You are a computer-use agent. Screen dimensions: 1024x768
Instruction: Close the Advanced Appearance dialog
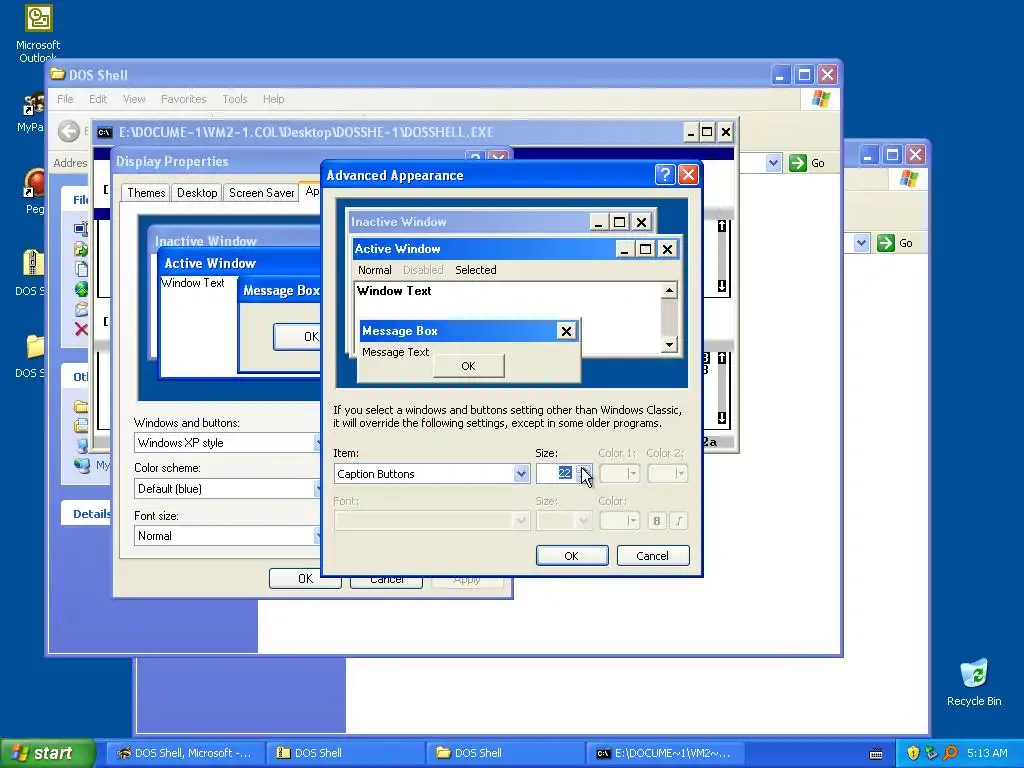point(688,174)
